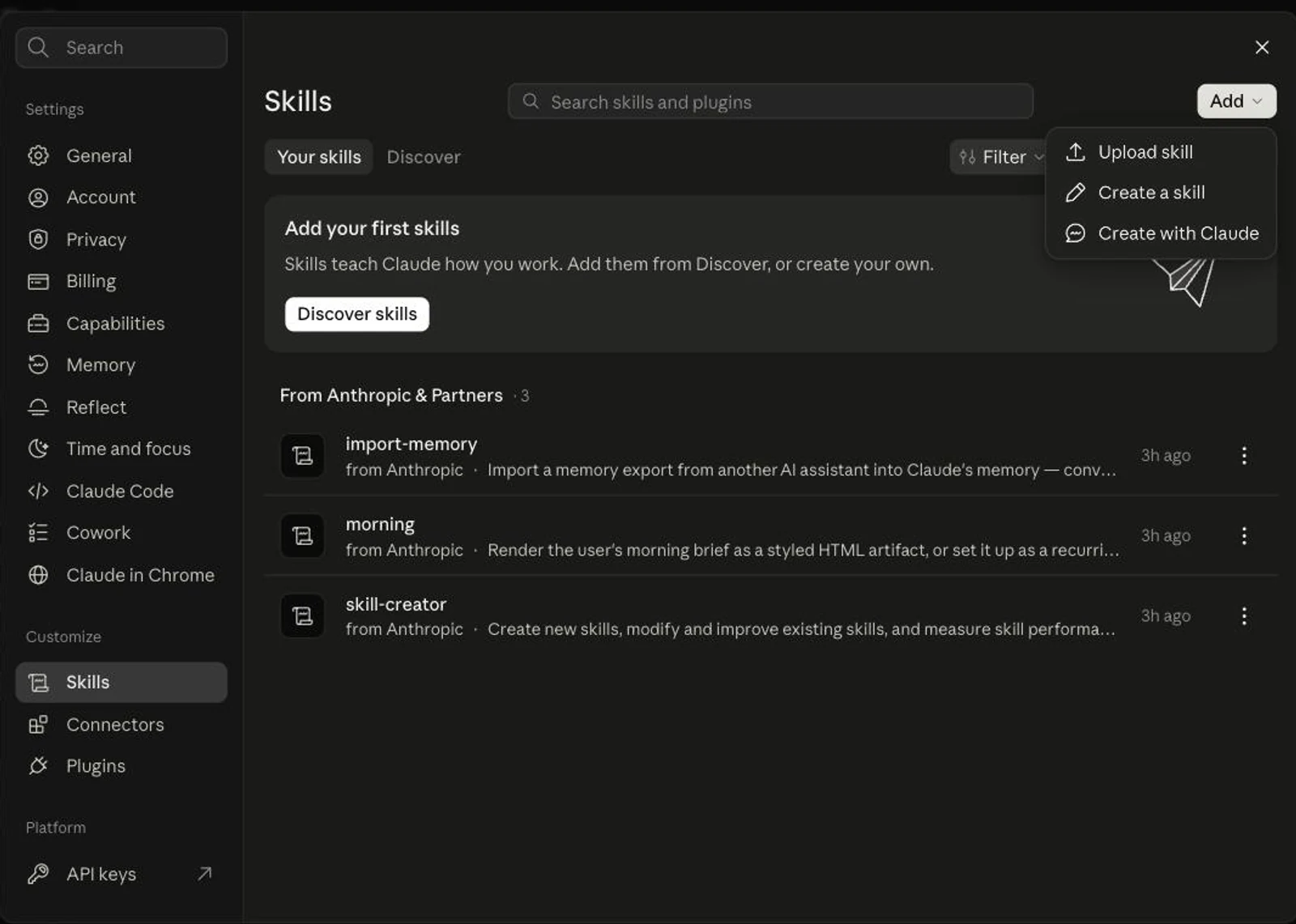Open the import-memory skill name
The image size is (1296, 924).
(x=411, y=444)
